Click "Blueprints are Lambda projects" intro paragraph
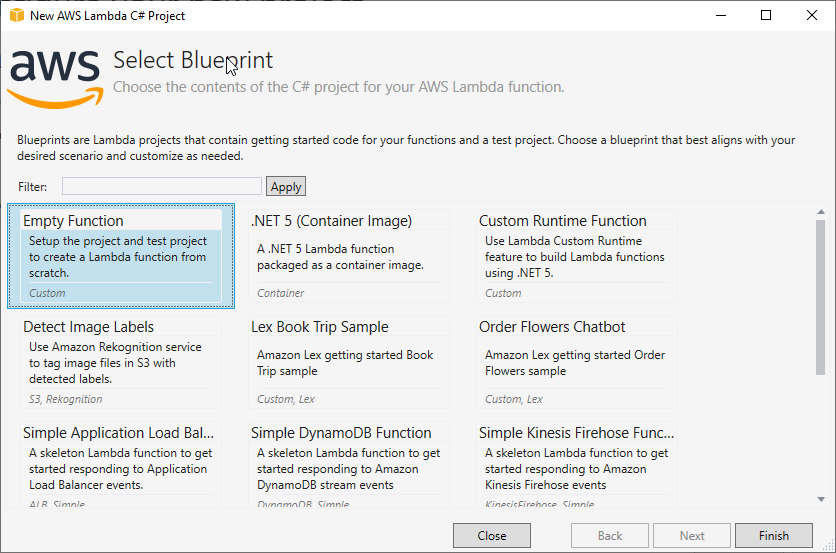This screenshot has height=553, width=836. (x=406, y=148)
